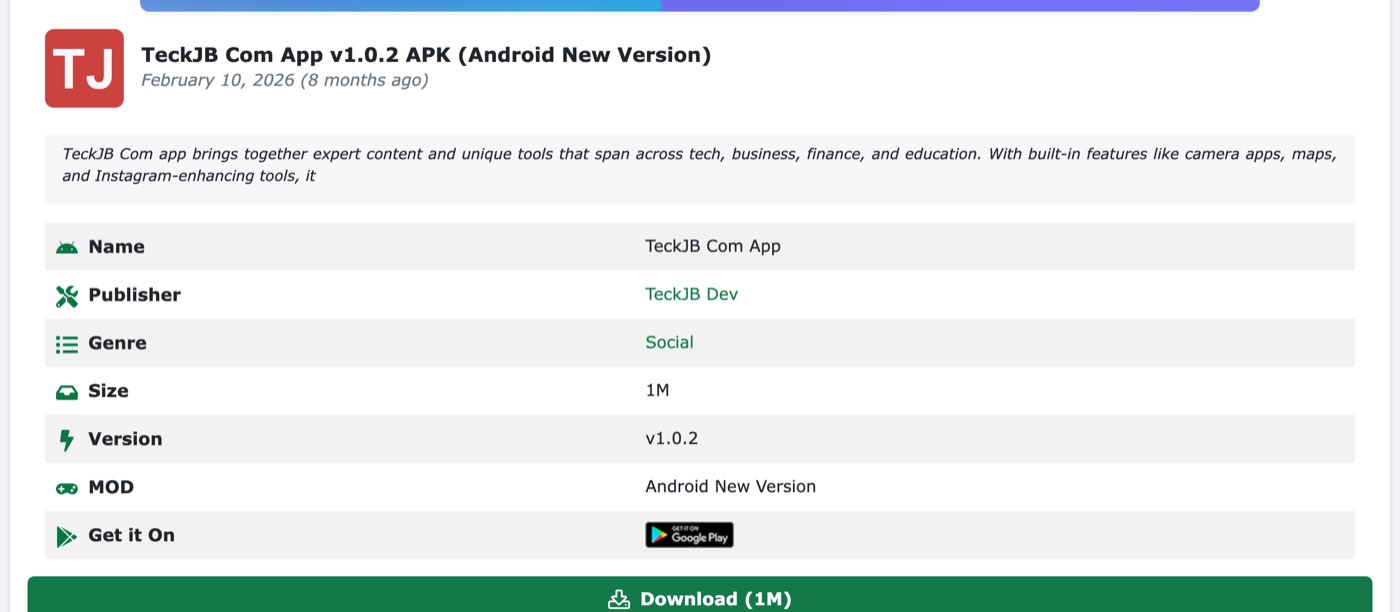Click the lightning bolt icon beside Version

point(67,439)
